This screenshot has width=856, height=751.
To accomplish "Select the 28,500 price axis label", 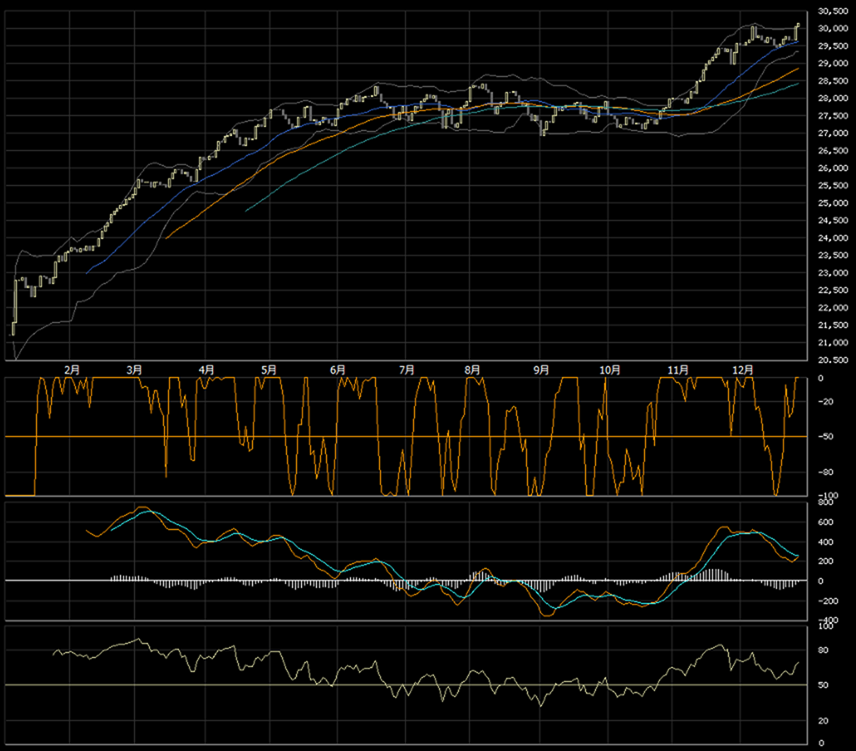I will pos(833,81).
